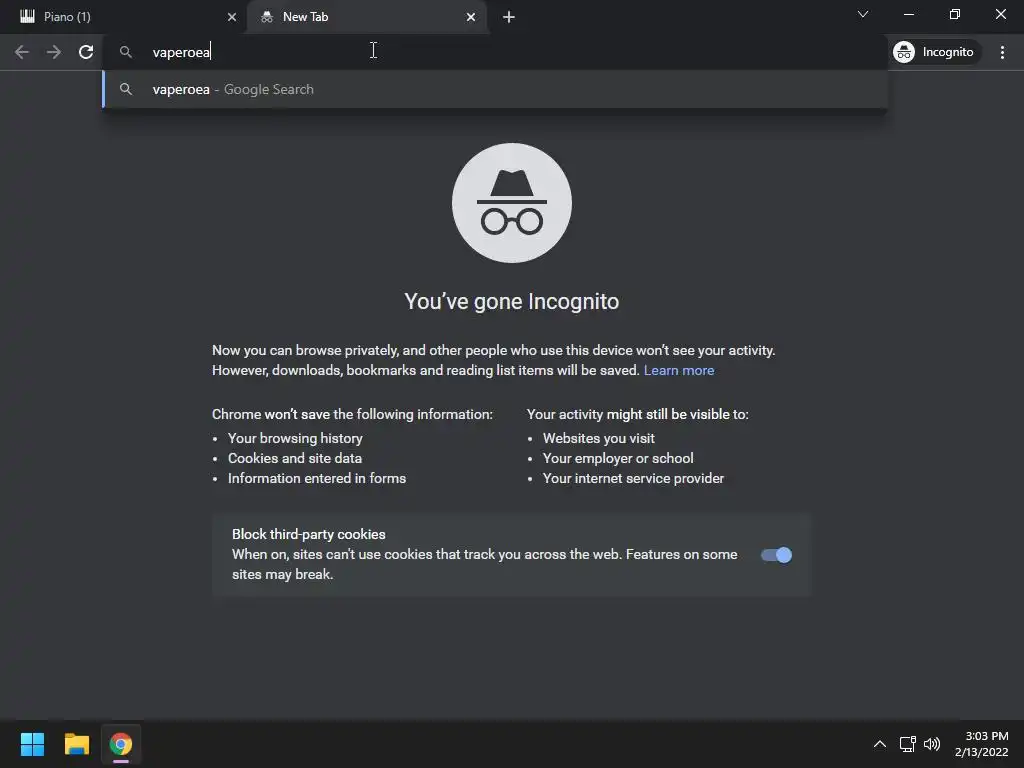Click the magnifier icon in the suggestion row
The height and width of the screenshot is (768, 1024).
point(125,89)
